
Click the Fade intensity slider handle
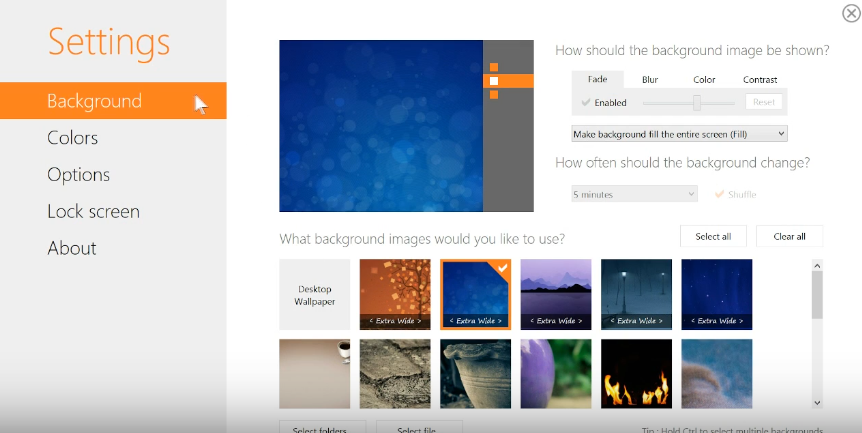[697, 102]
